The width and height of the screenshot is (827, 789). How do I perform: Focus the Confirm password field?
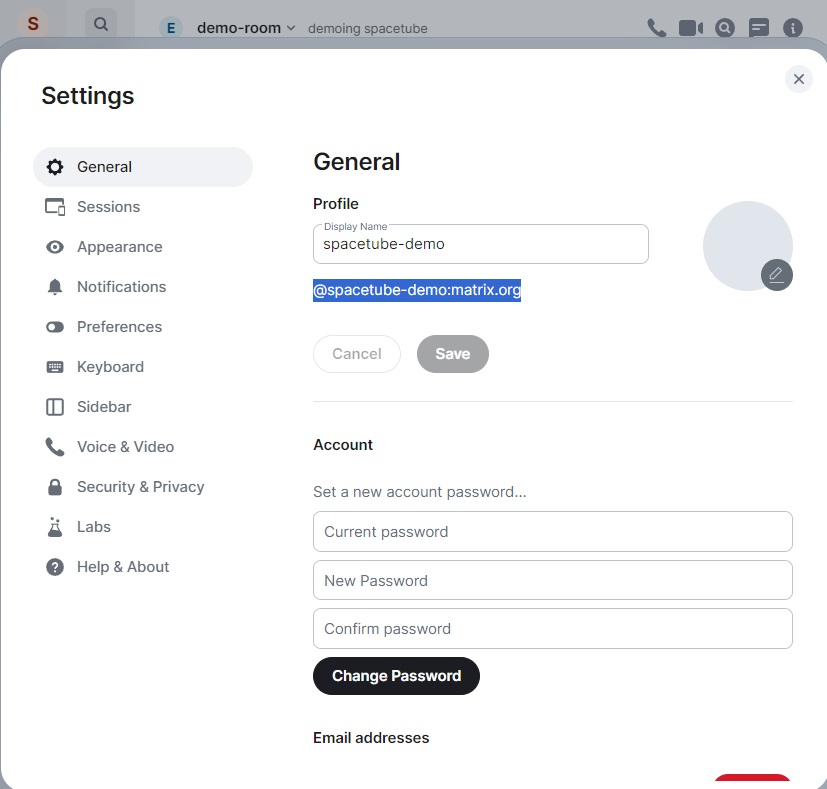553,629
